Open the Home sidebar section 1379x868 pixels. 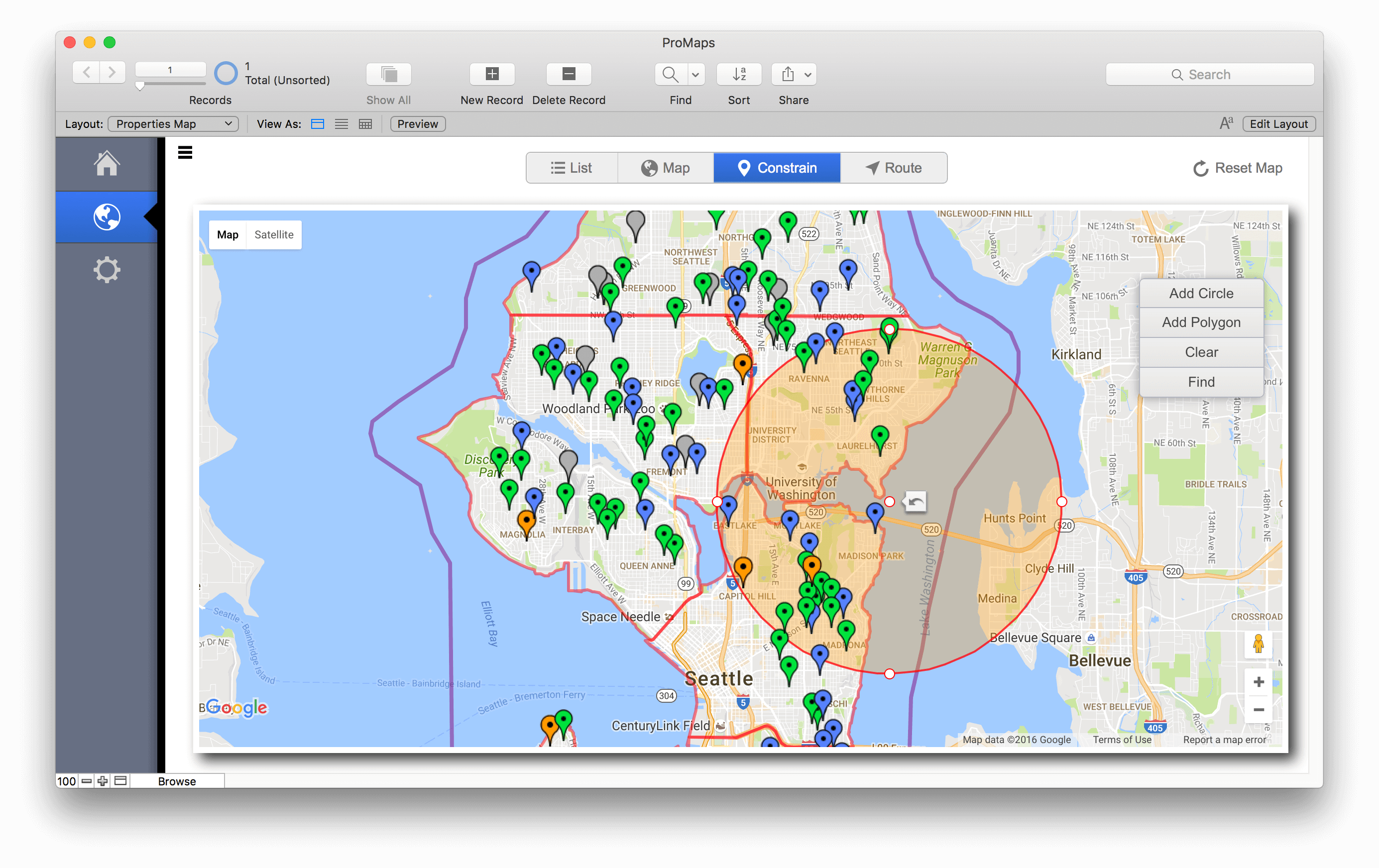click(107, 163)
